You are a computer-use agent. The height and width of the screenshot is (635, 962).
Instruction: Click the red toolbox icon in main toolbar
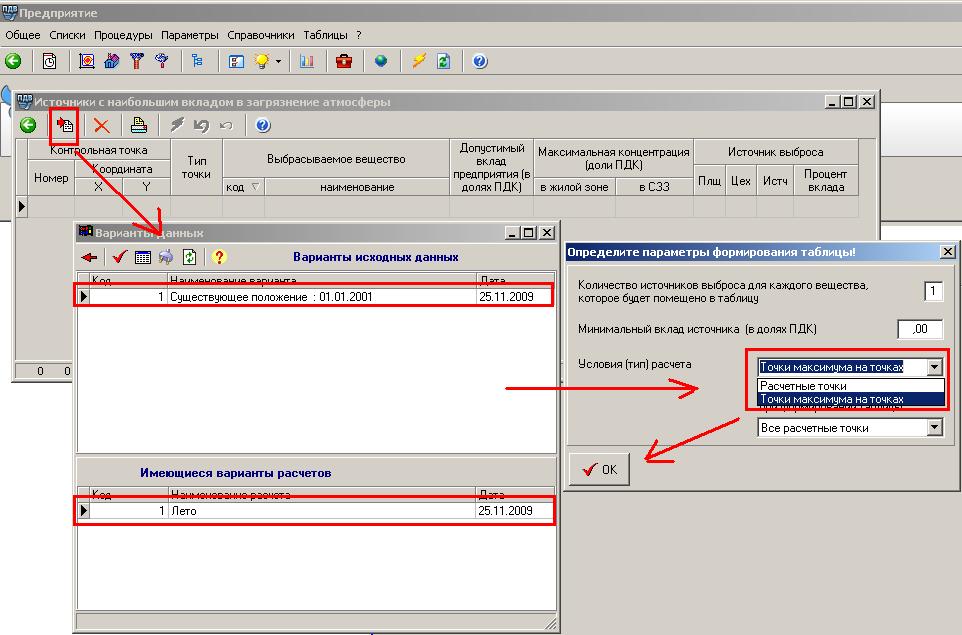pos(344,61)
